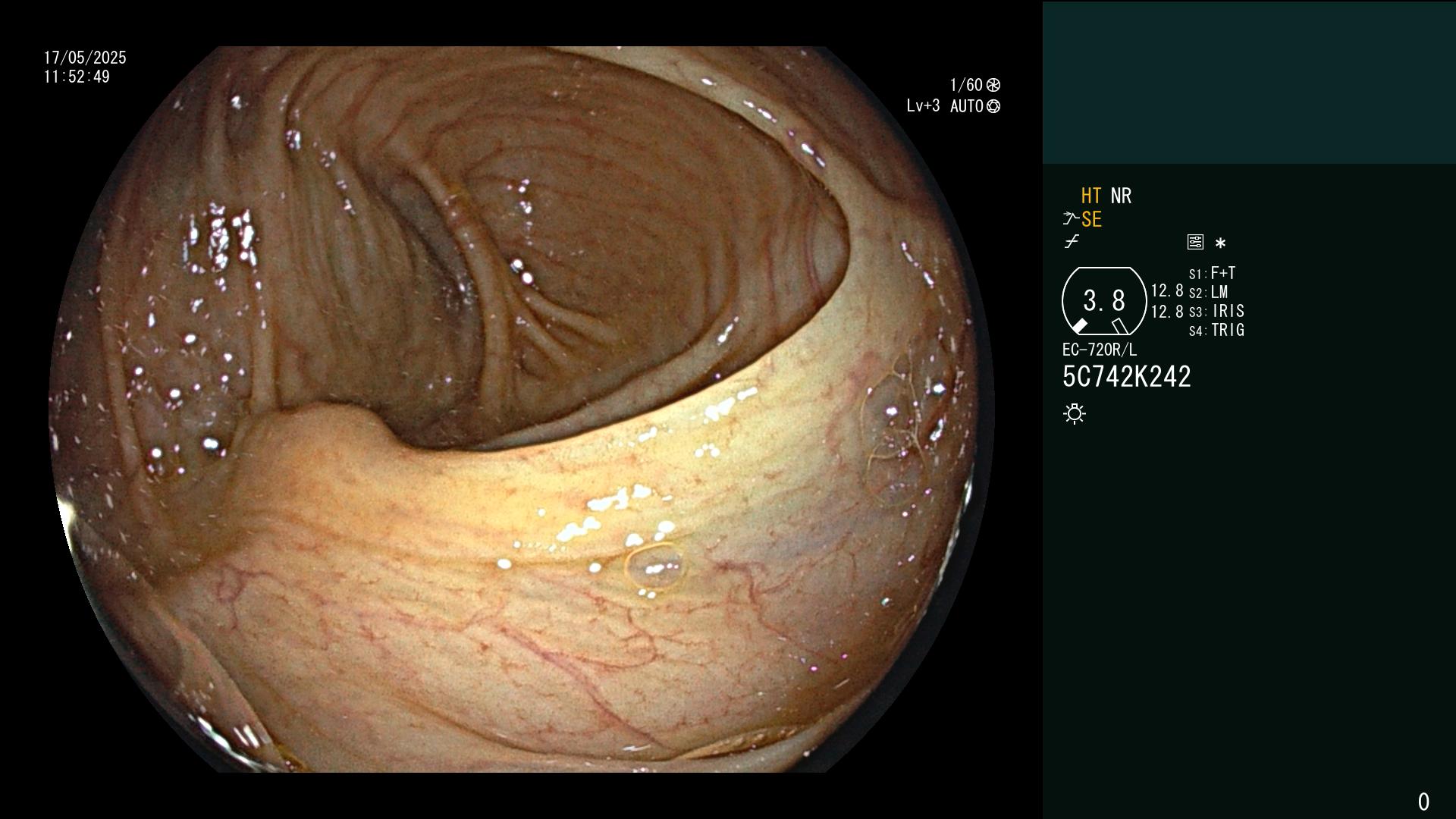Click the AUTO iris mode text
Image resolution: width=1456 pixels, height=819 pixels.
(x=967, y=106)
